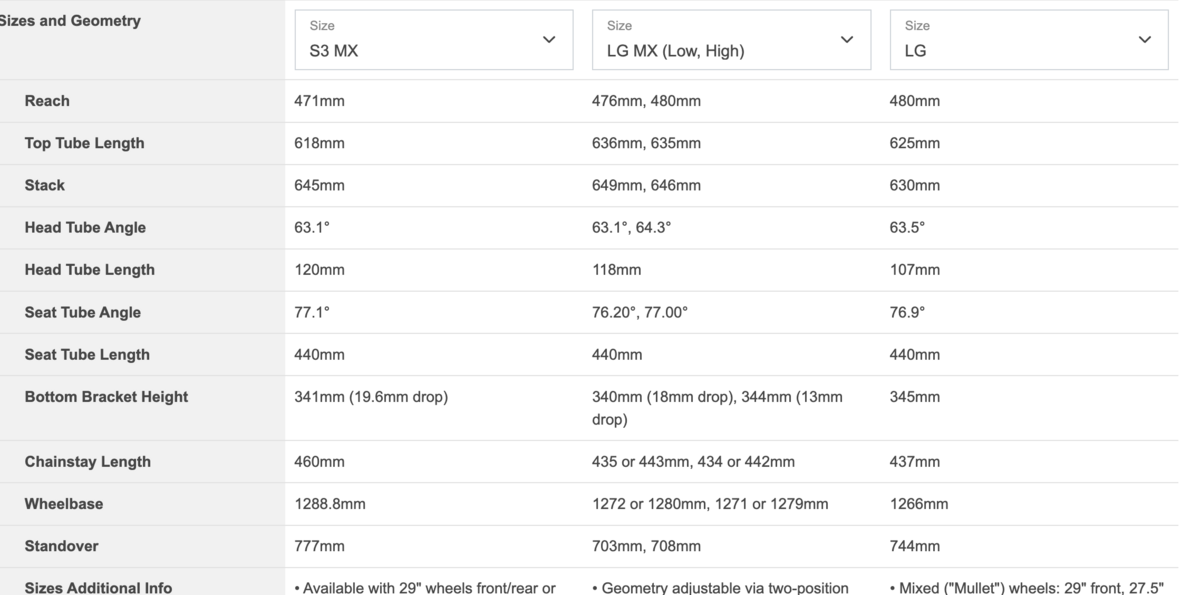This screenshot has height=595, width=1200.
Task: Select the Head Tube Angle label
Action: (x=85, y=227)
